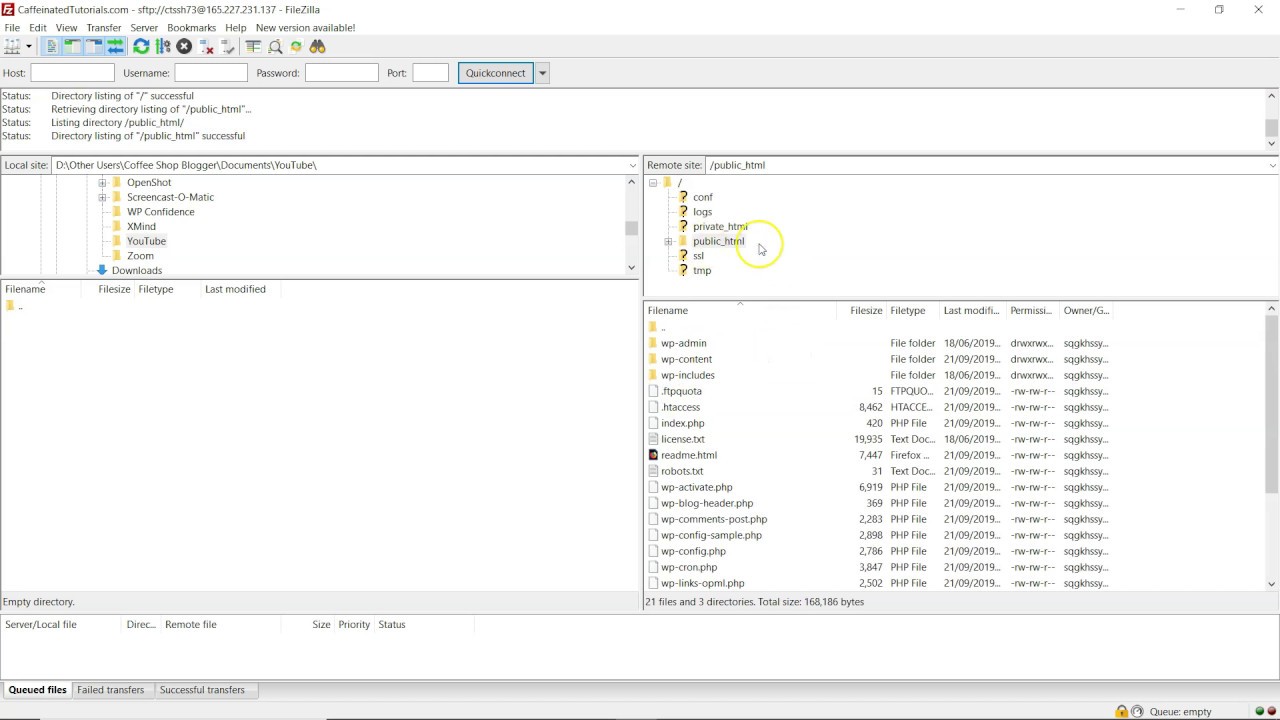Select the YouTube local folder

click(146, 241)
